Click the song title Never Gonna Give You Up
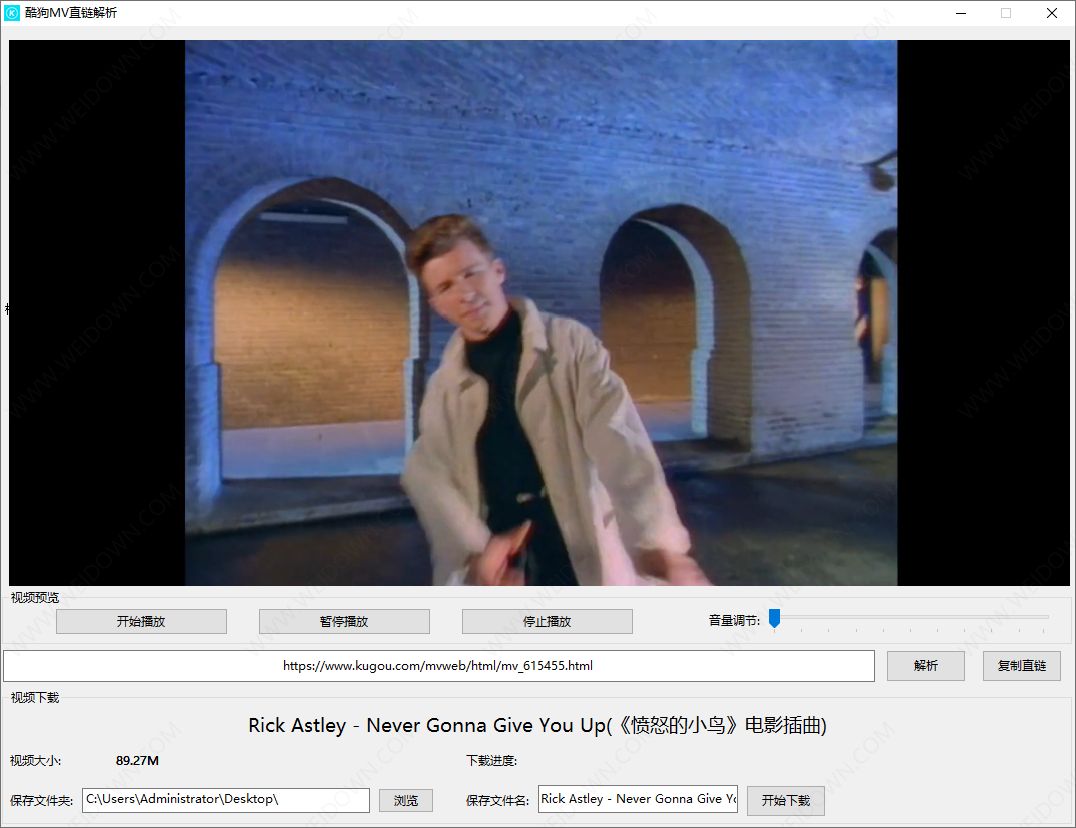Image resolution: width=1076 pixels, height=828 pixels. pos(537,726)
